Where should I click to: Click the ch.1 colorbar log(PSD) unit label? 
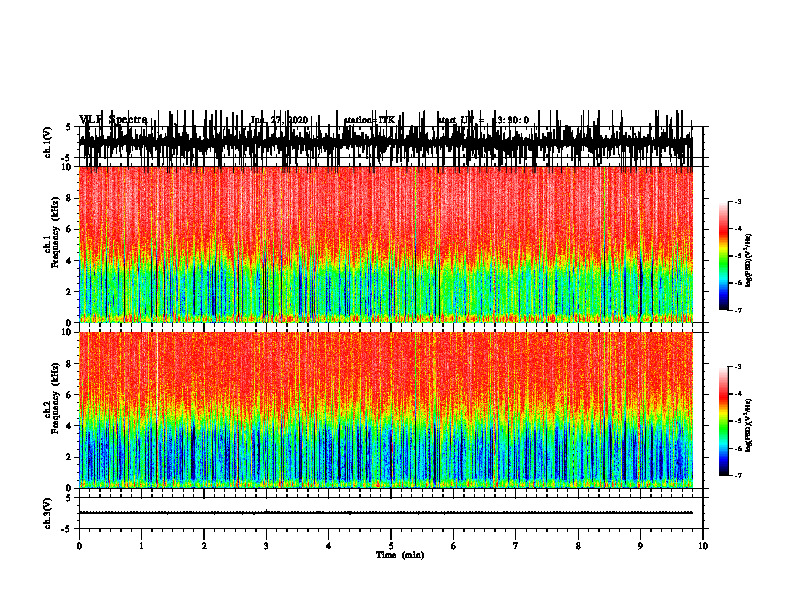(x=749, y=260)
